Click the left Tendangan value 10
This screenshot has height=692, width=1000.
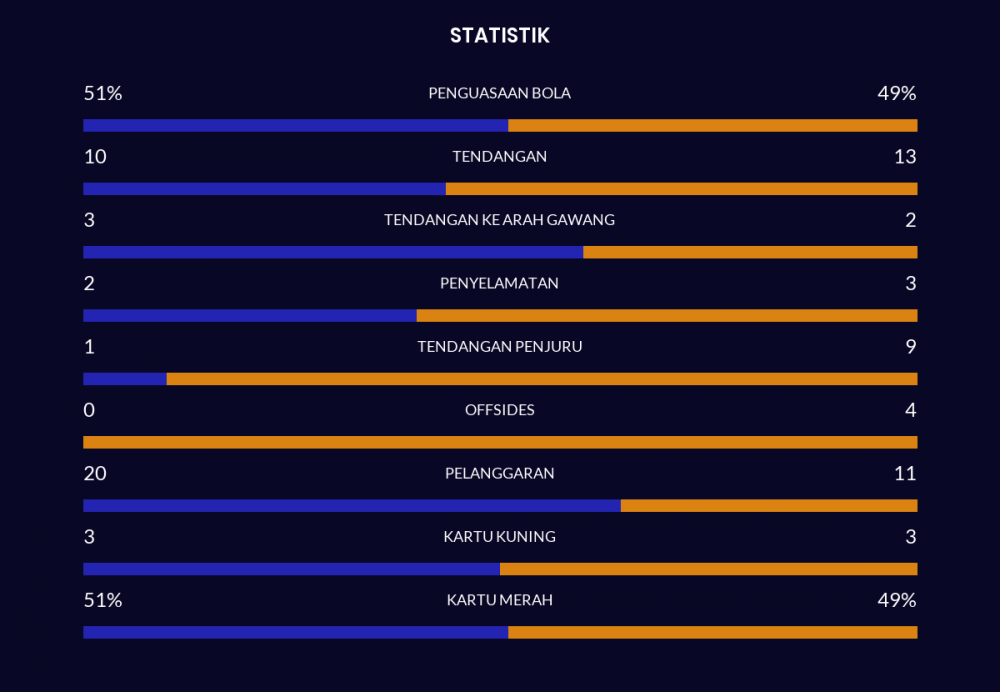coord(95,157)
